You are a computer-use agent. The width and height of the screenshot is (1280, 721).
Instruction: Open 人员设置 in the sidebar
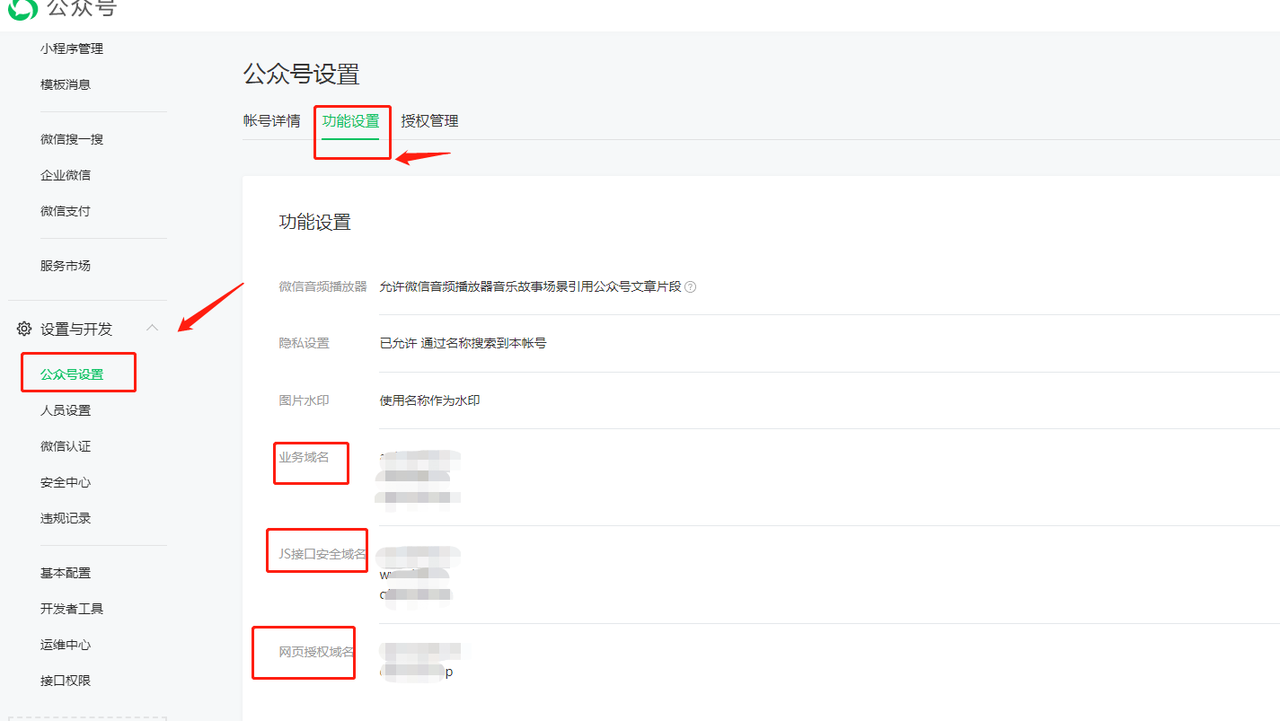coord(66,411)
